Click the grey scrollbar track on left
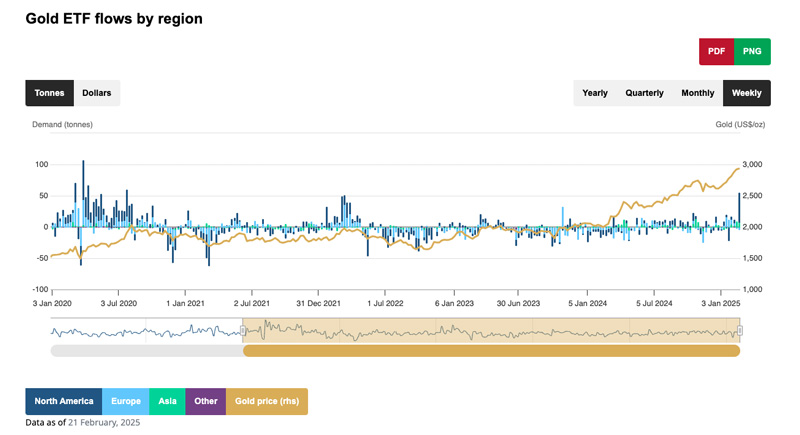Screen dimensions: 800x435 [145, 351]
